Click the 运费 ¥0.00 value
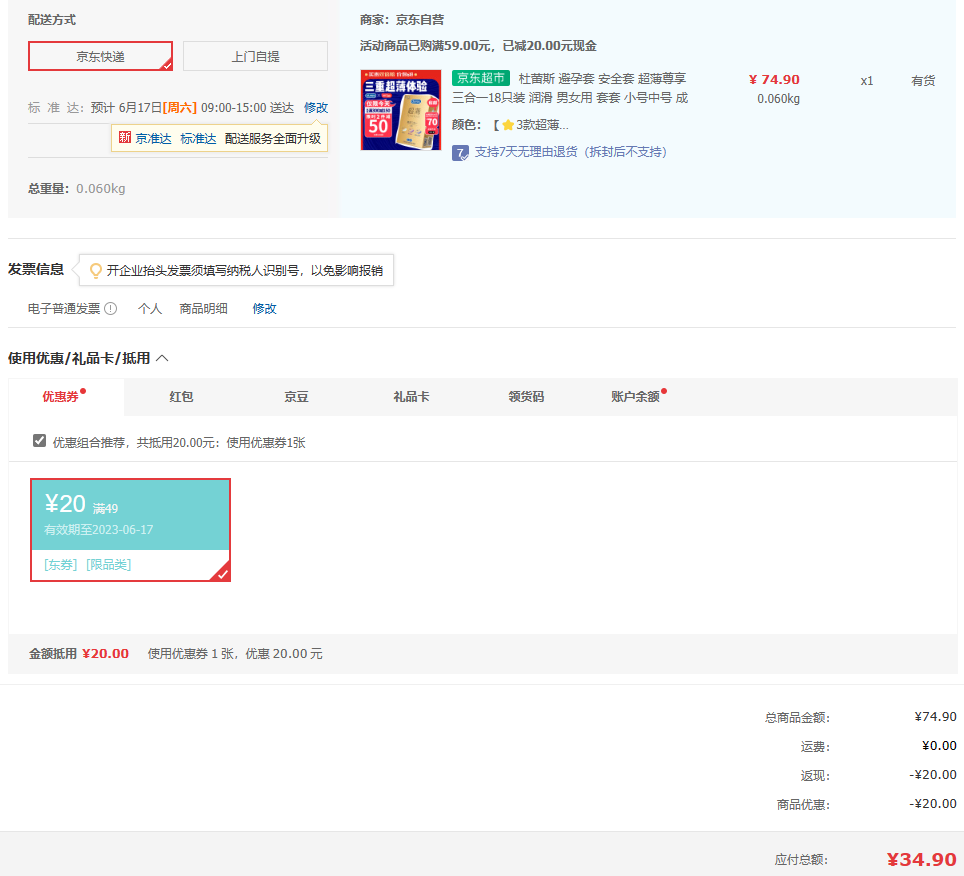The width and height of the screenshot is (964, 876). [939, 746]
